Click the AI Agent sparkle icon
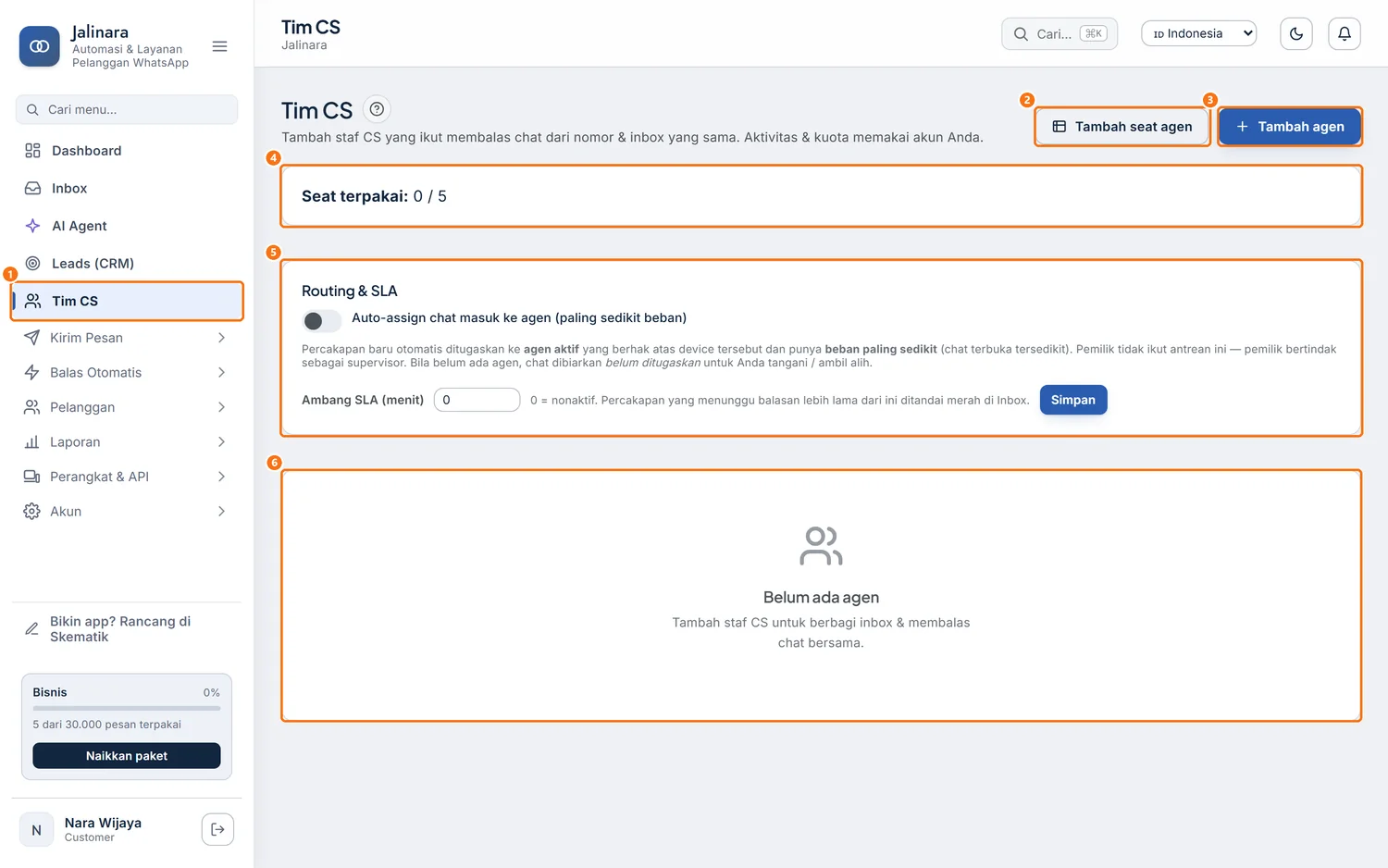 tap(32, 226)
